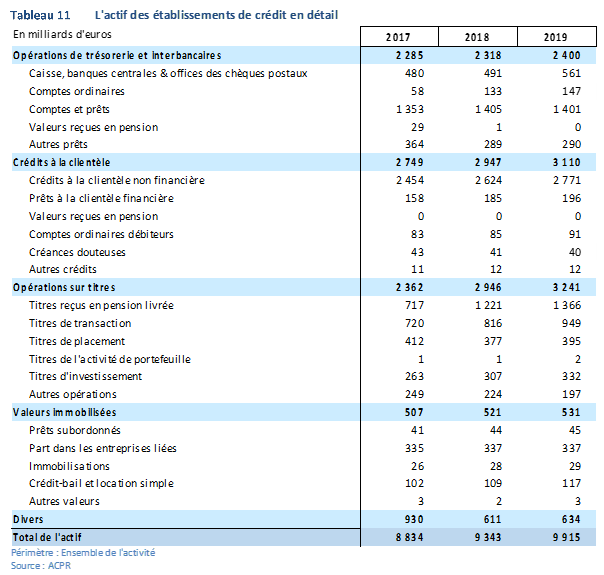This screenshot has width=604, height=575.
Task: Click the 'Périmètre : Ensemble de l'activité' note
Action: pyautogui.click(x=83, y=553)
